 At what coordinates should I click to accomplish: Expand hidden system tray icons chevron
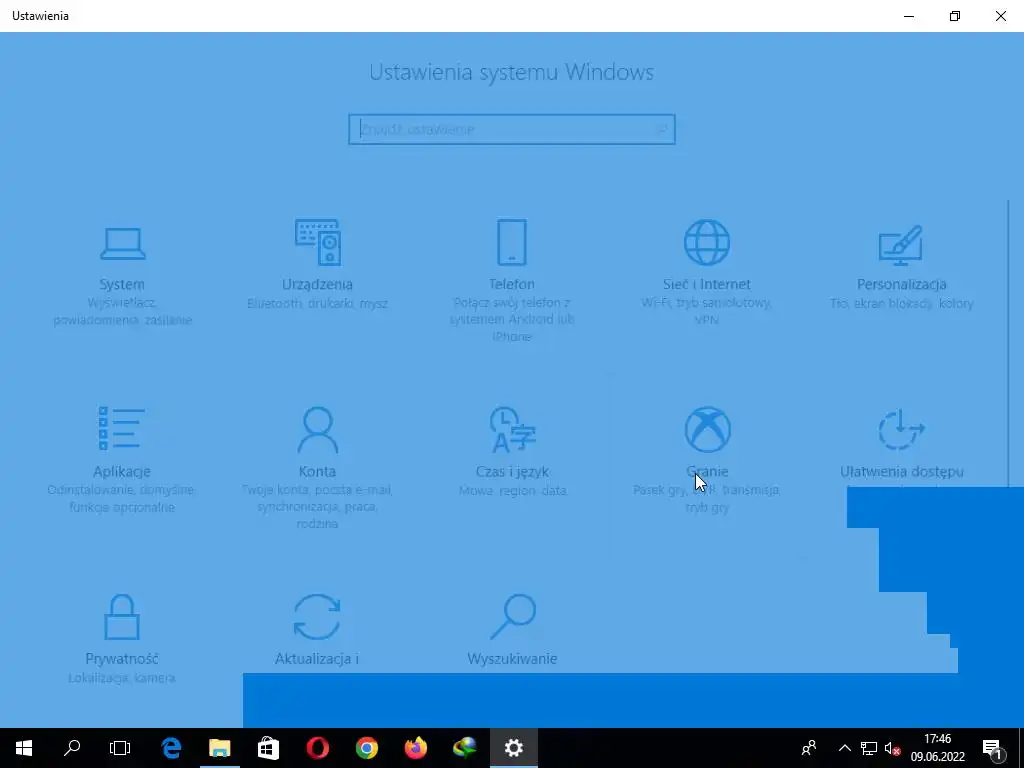click(844, 748)
